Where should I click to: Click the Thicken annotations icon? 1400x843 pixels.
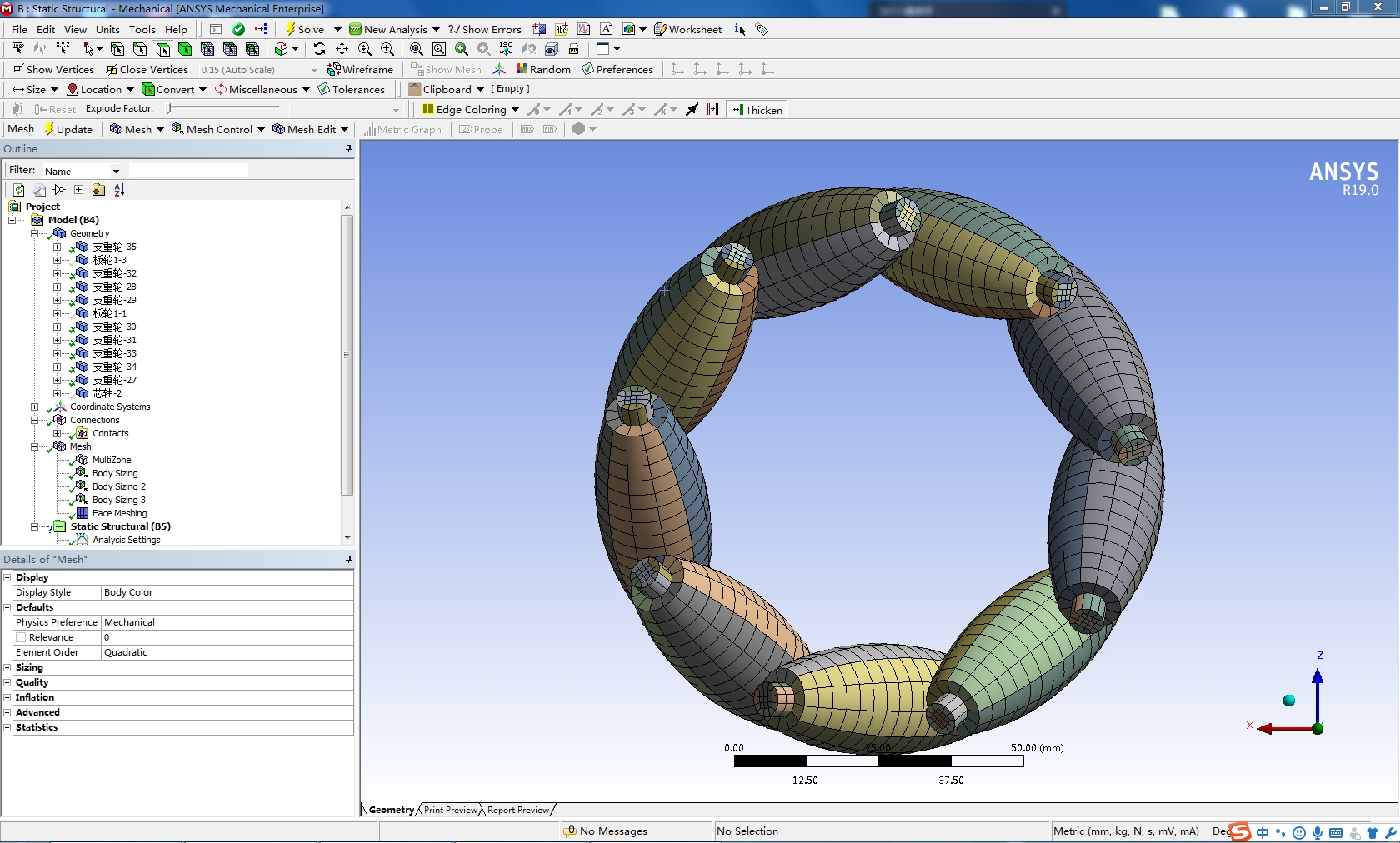[737, 109]
